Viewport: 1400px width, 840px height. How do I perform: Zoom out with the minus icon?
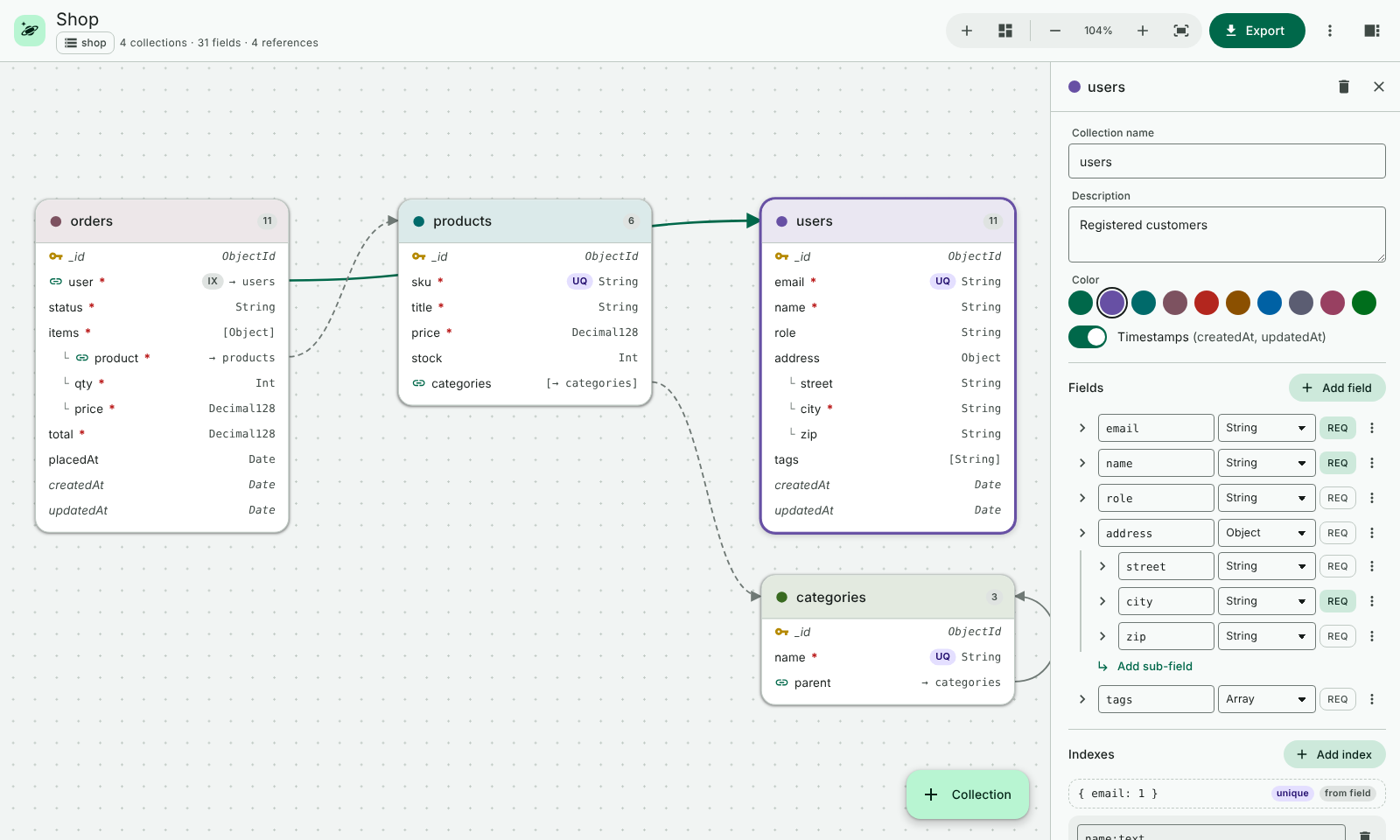[1055, 31]
